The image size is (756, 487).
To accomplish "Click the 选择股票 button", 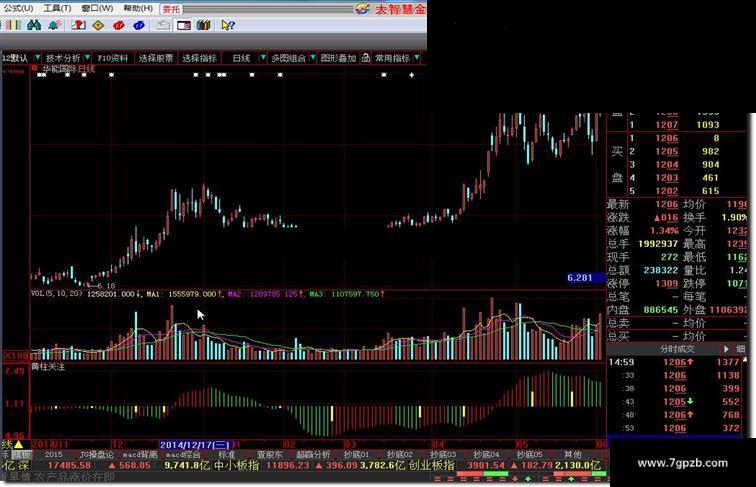I will [x=156, y=58].
